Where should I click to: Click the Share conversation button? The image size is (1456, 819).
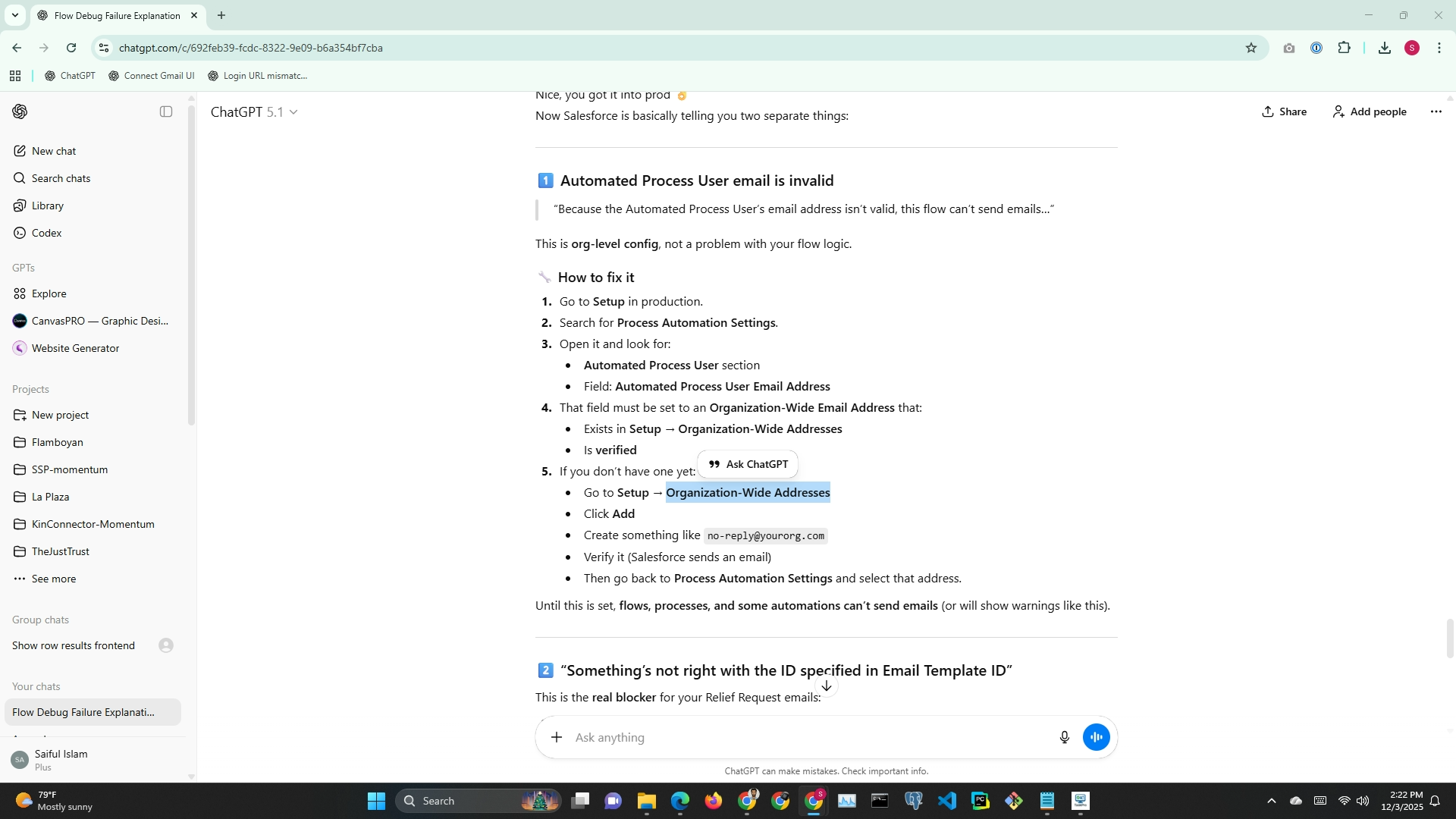(1284, 111)
